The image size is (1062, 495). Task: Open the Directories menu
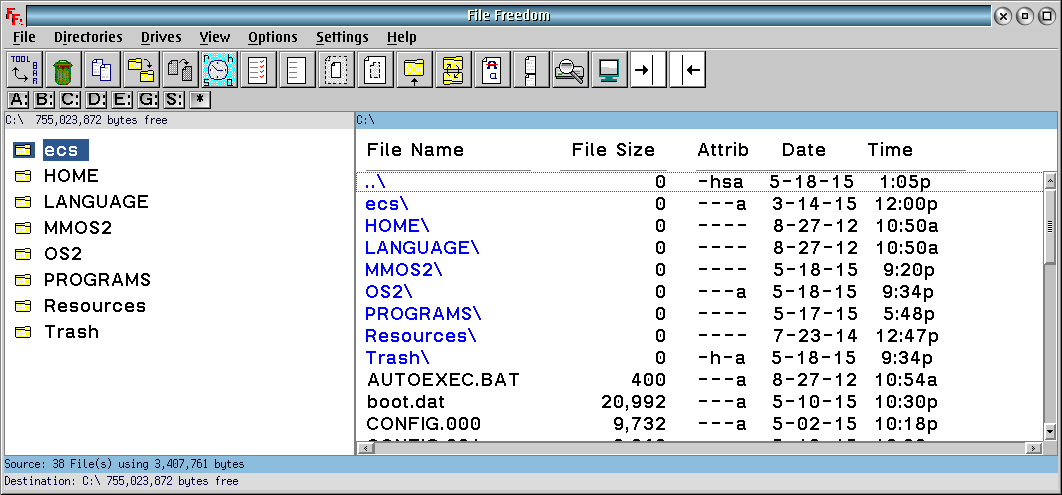tap(88, 37)
